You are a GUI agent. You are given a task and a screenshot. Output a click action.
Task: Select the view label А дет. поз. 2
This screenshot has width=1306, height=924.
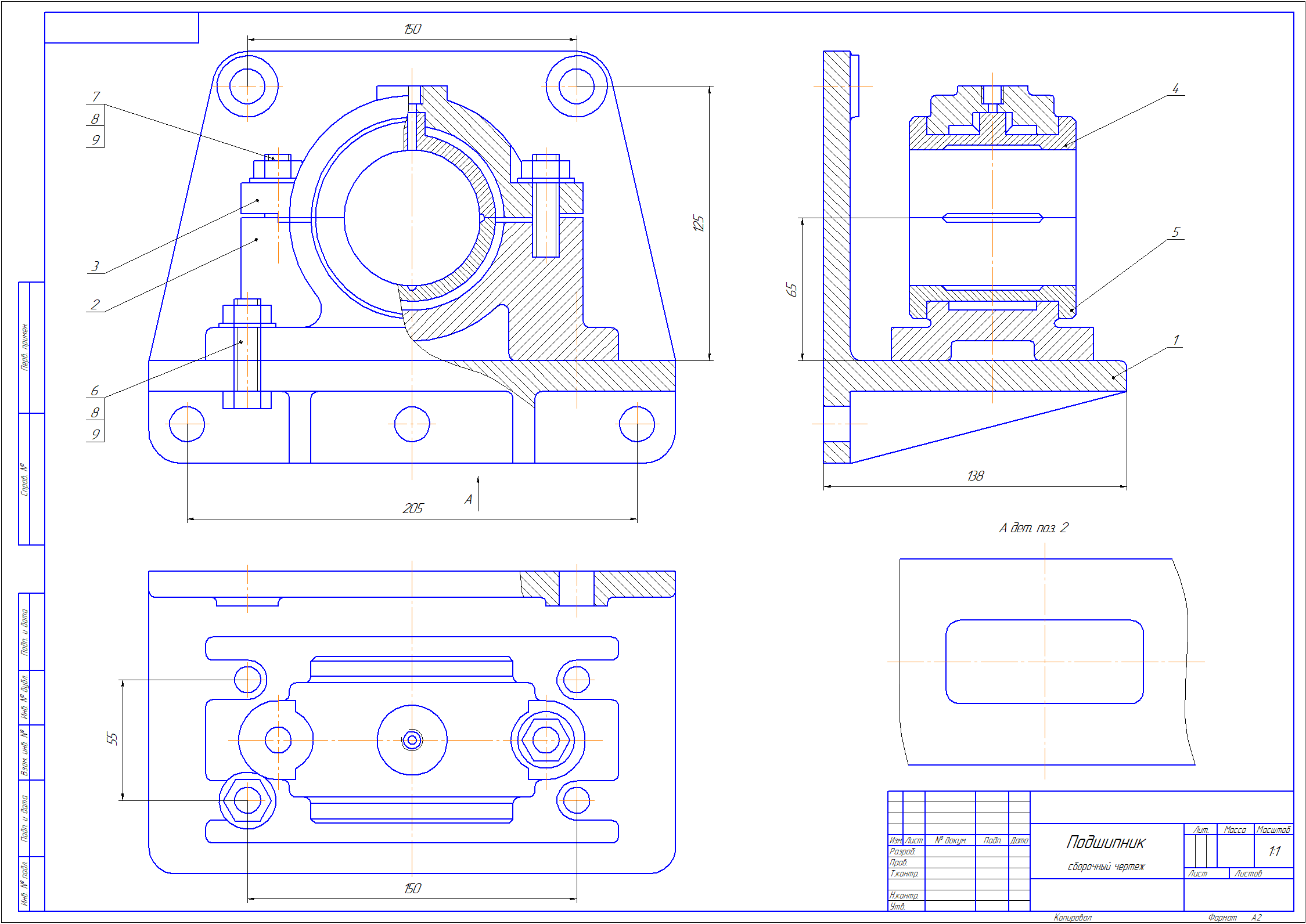point(1033,528)
